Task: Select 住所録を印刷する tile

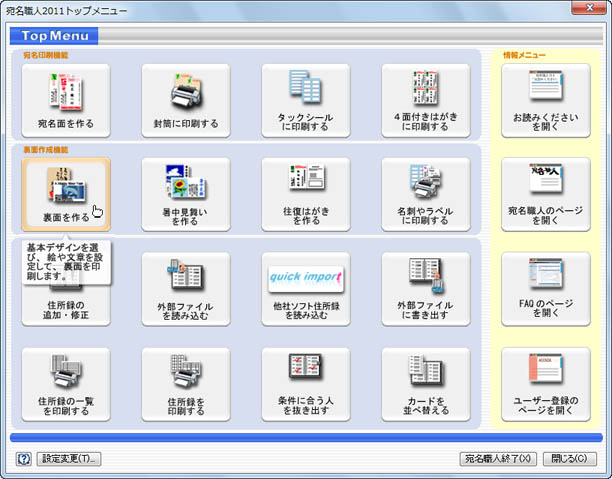Action: [186, 384]
